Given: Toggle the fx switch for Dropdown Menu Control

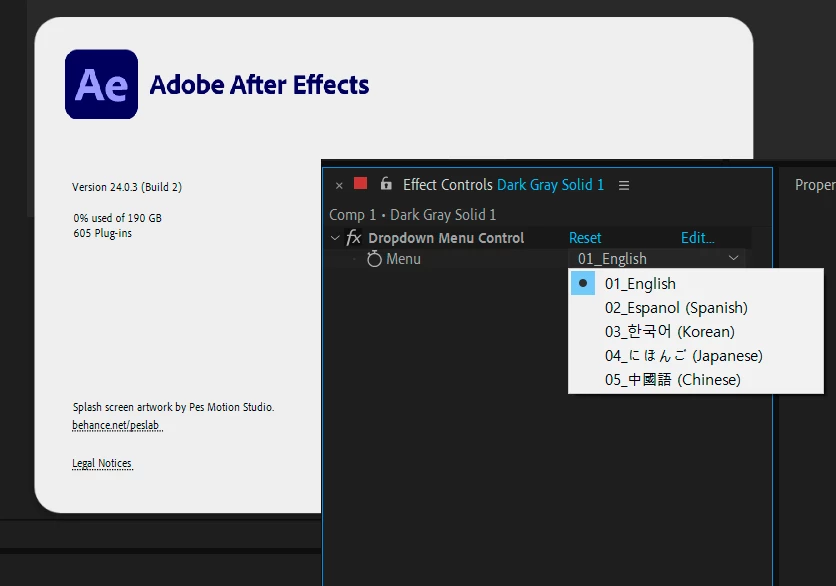Looking at the screenshot, I should click(353, 237).
